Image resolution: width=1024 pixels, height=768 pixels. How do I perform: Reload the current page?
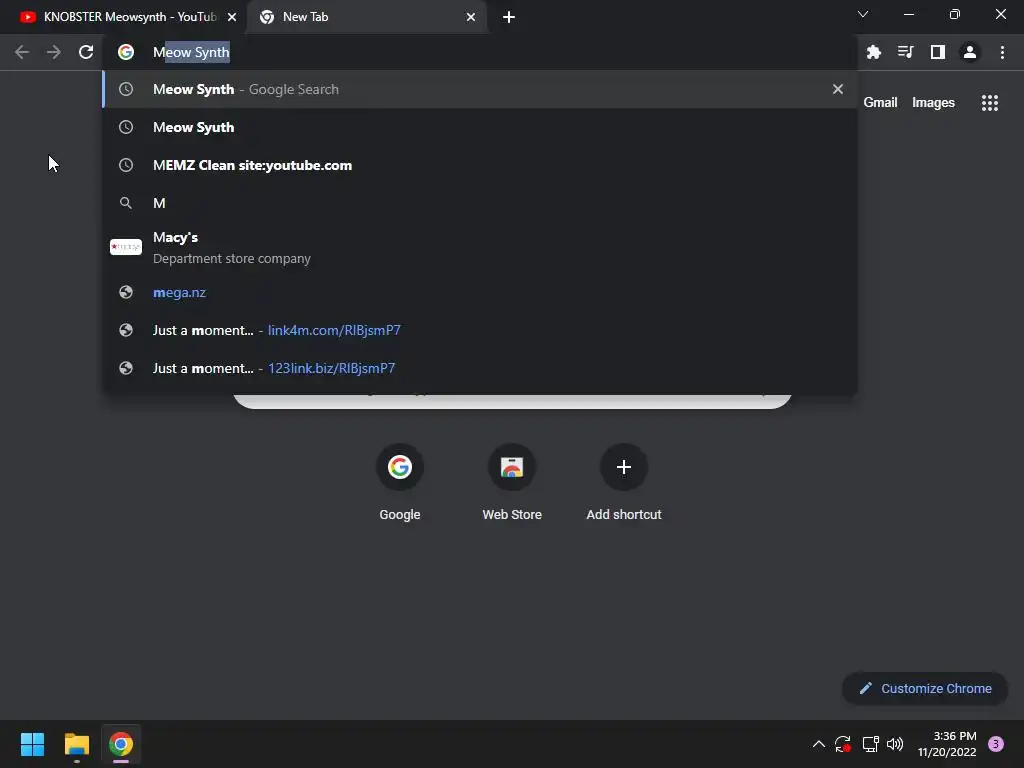(86, 52)
